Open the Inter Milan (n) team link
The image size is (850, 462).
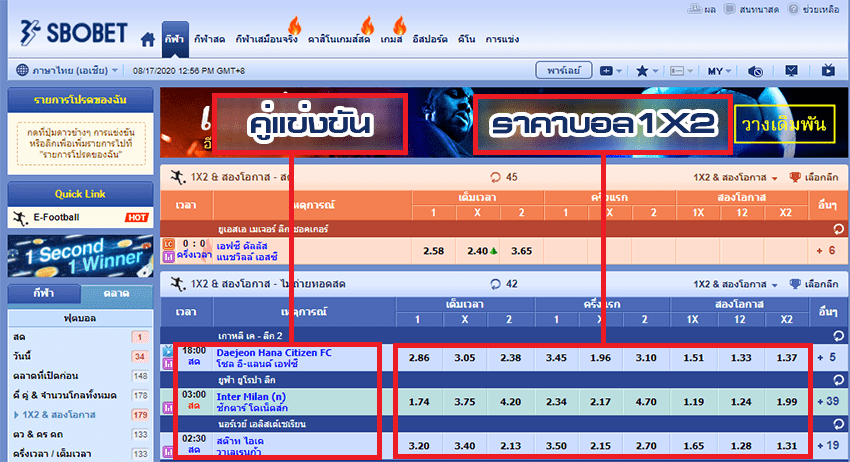(x=251, y=396)
